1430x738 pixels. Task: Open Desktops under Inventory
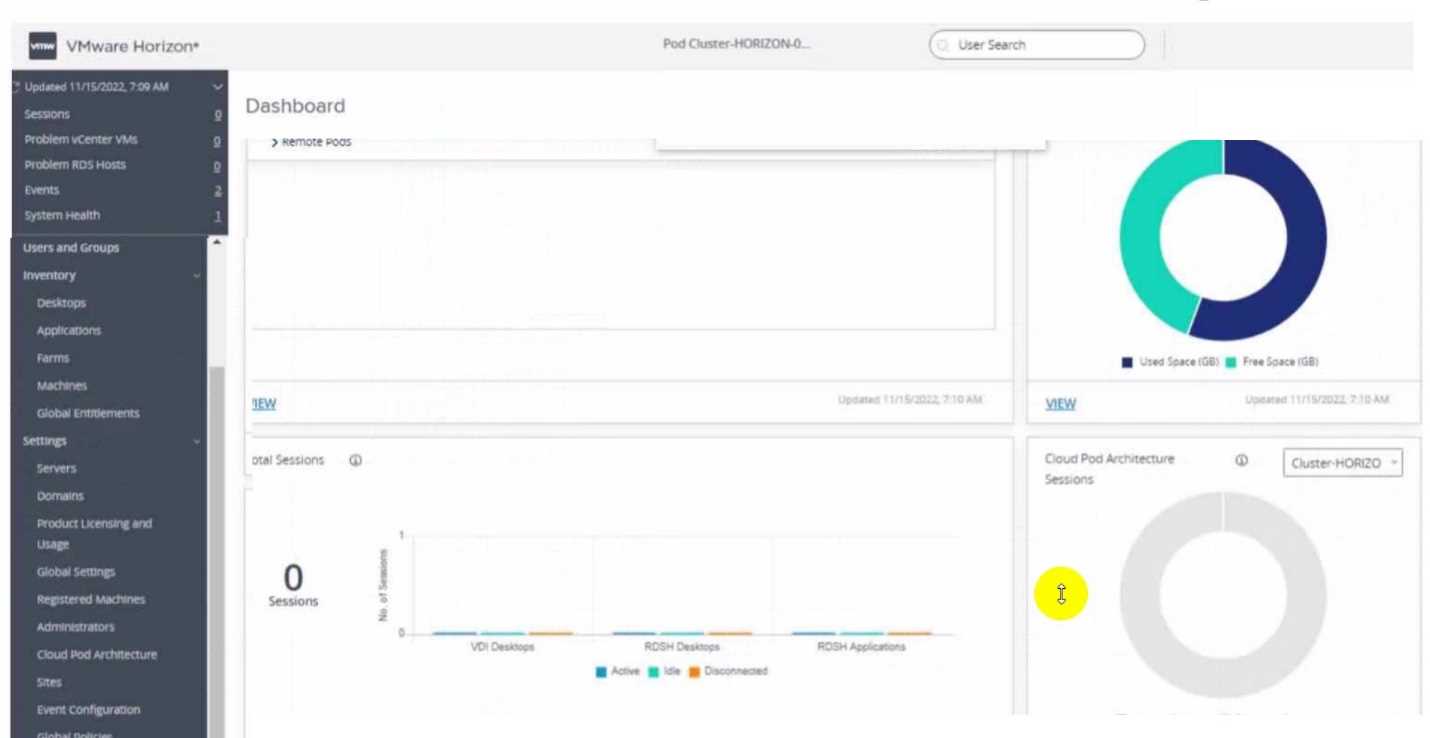point(61,303)
